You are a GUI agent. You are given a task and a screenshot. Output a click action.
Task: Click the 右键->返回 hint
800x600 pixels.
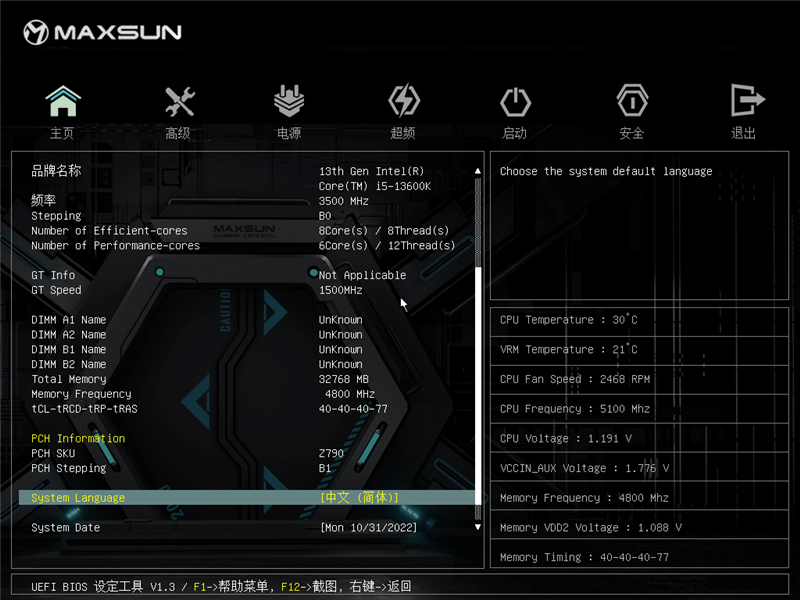coord(381,587)
